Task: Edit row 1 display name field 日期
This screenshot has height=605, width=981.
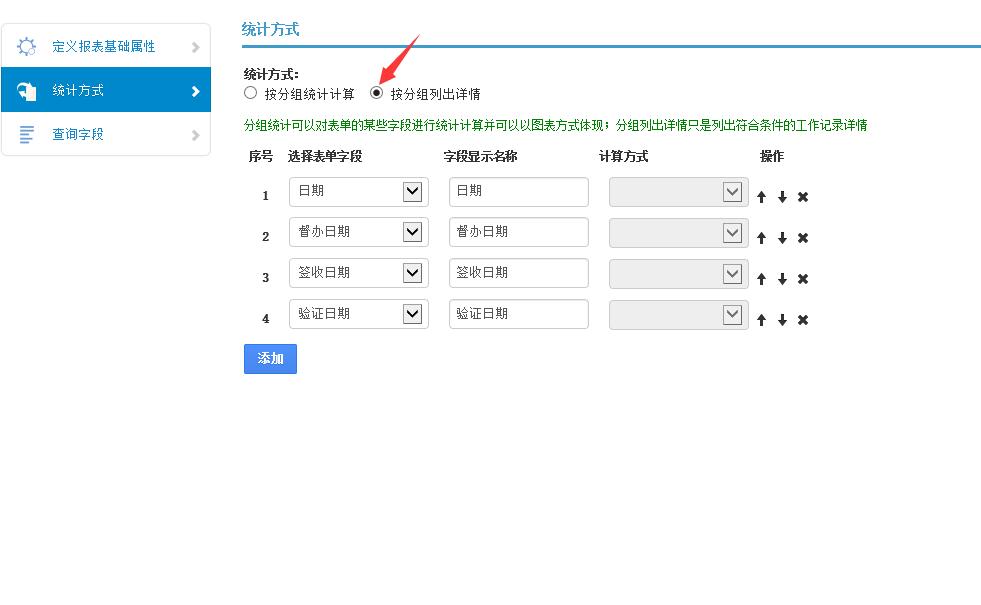Action: pyautogui.click(x=519, y=191)
